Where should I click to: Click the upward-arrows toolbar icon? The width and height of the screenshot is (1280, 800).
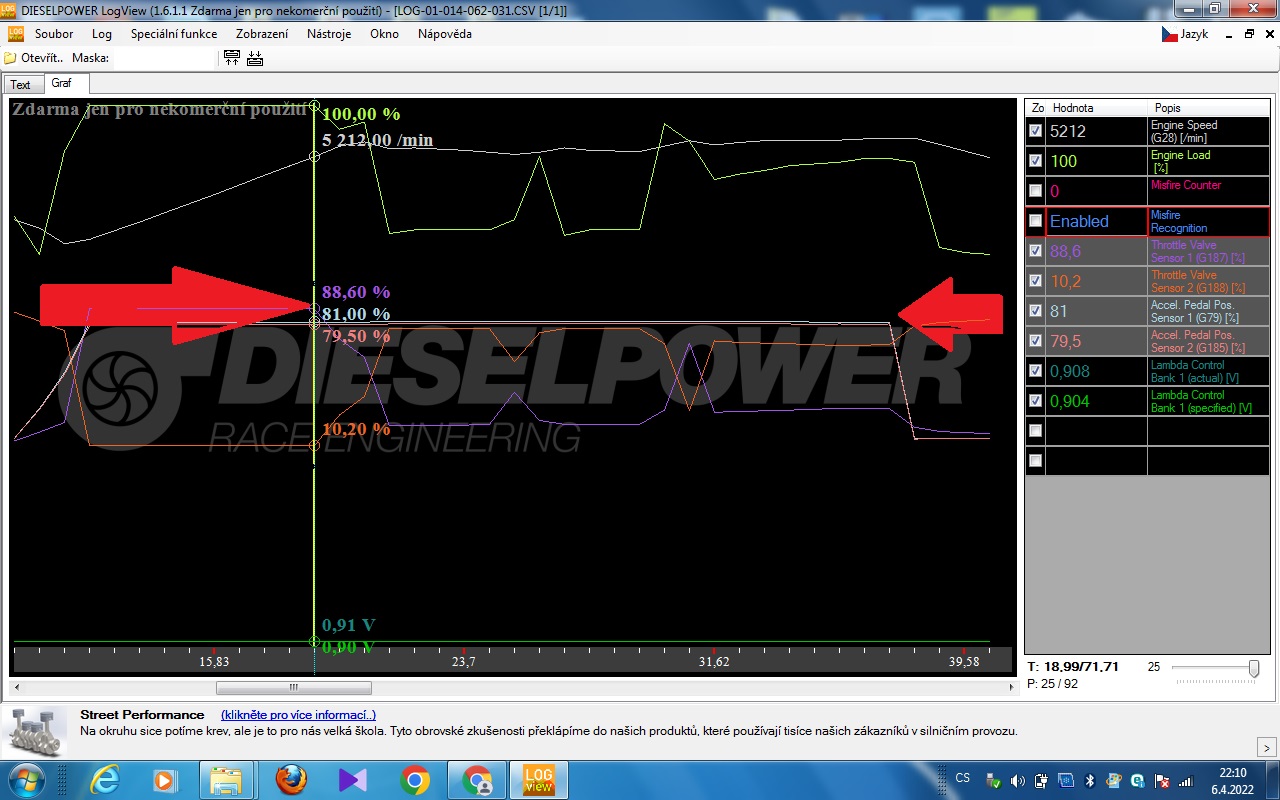coord(232,58)
